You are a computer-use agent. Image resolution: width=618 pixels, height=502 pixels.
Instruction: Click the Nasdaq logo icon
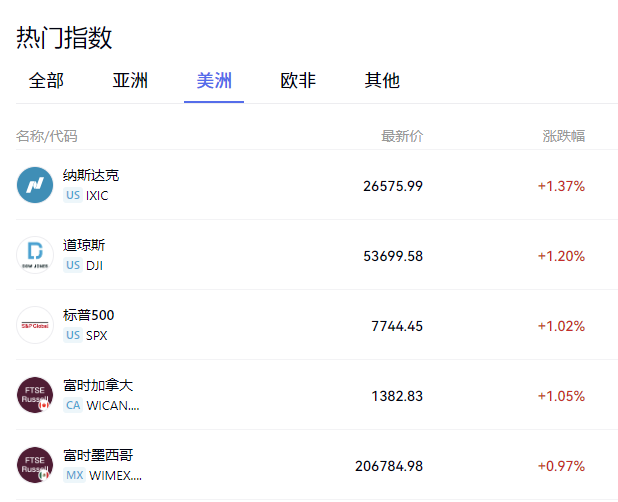(x=35, y=185)
